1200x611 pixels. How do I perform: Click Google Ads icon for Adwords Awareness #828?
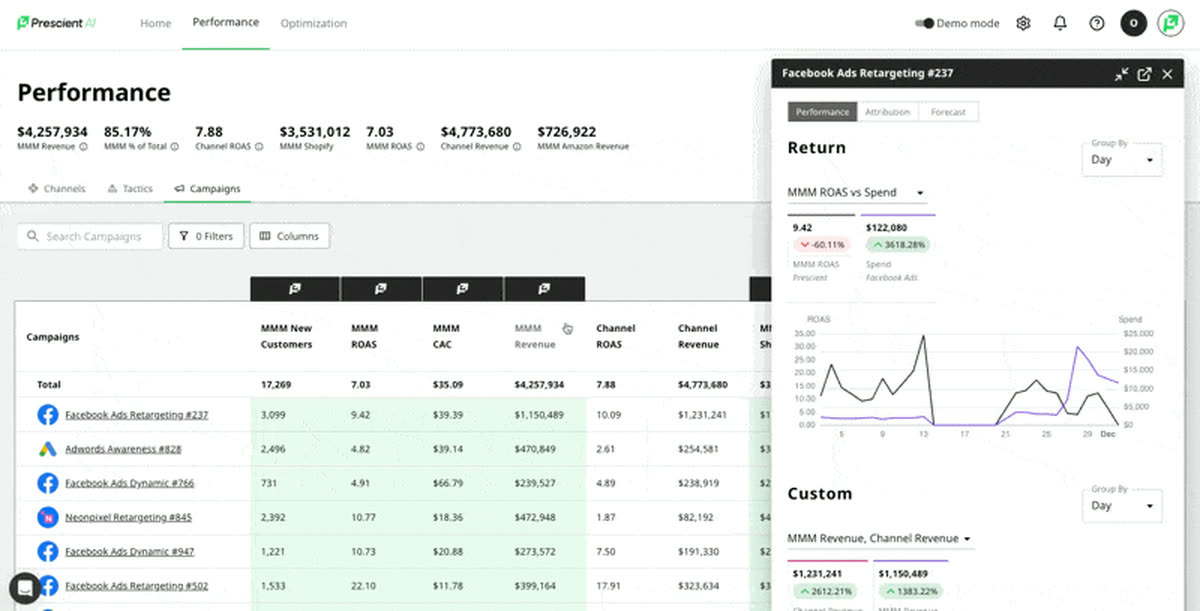point(47,449)
